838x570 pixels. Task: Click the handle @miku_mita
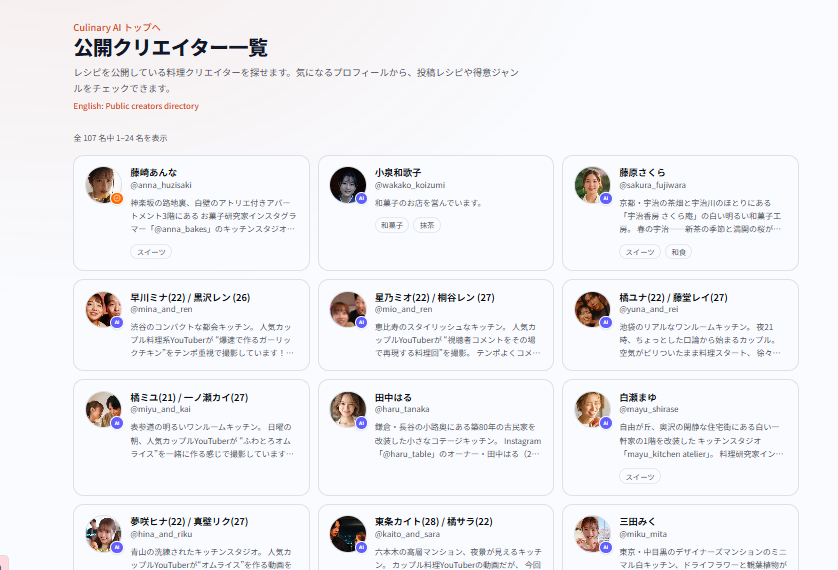click(x=643, y=534)
